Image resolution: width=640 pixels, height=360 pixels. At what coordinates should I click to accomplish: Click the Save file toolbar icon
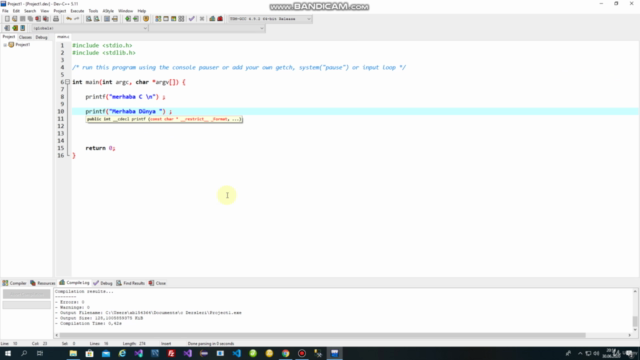[22, 19]
